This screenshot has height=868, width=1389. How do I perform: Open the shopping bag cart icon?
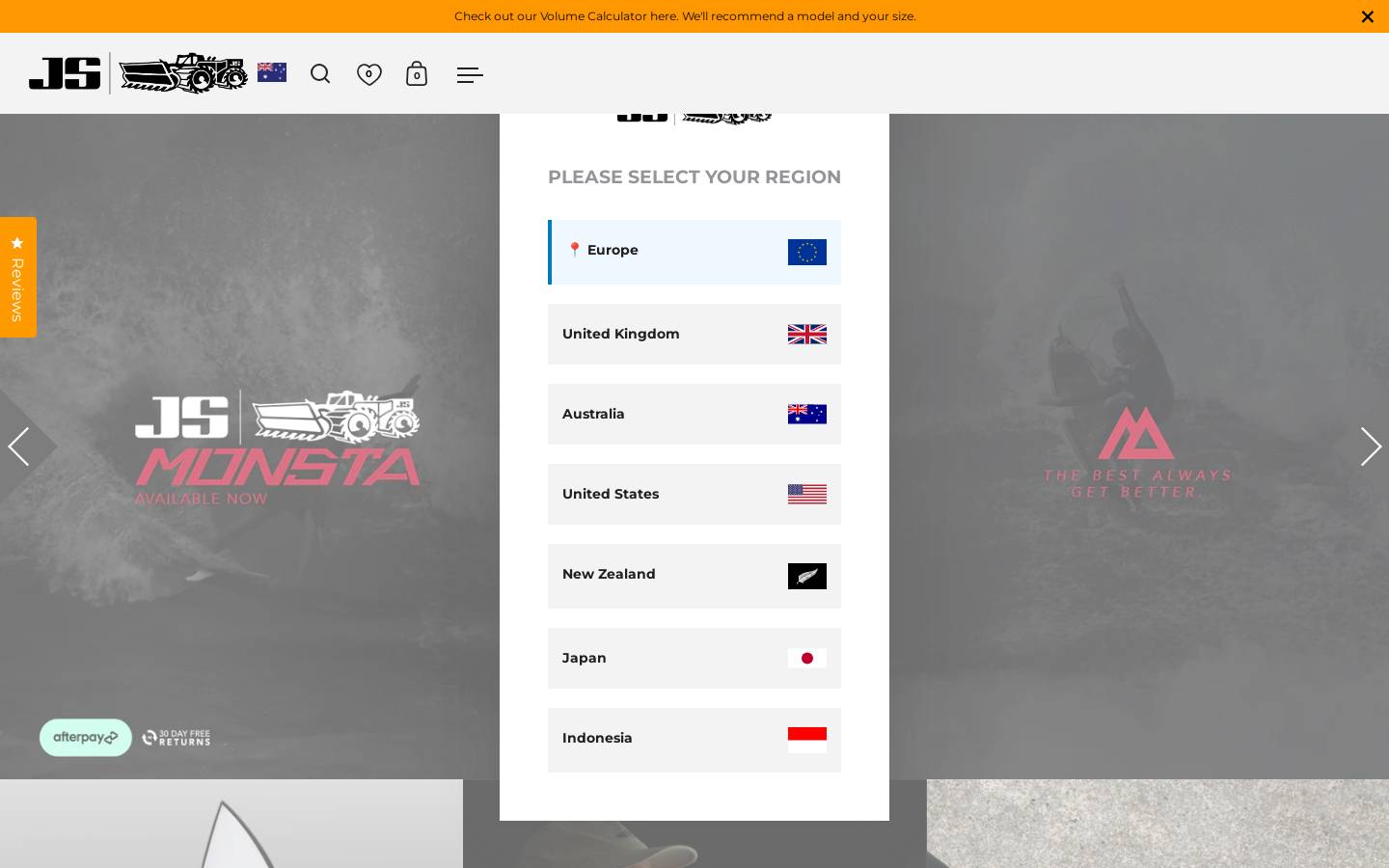point(417,74)
